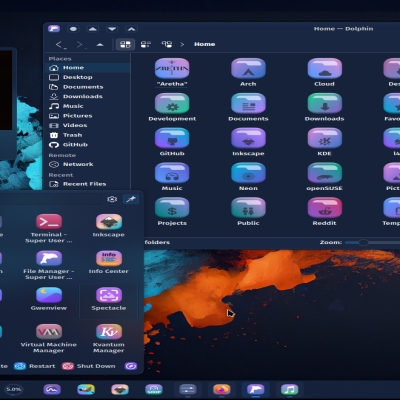Adjust the Zoom slider in Dolphin
This screenshot has height=400, width=400.
tap(372, 242)
